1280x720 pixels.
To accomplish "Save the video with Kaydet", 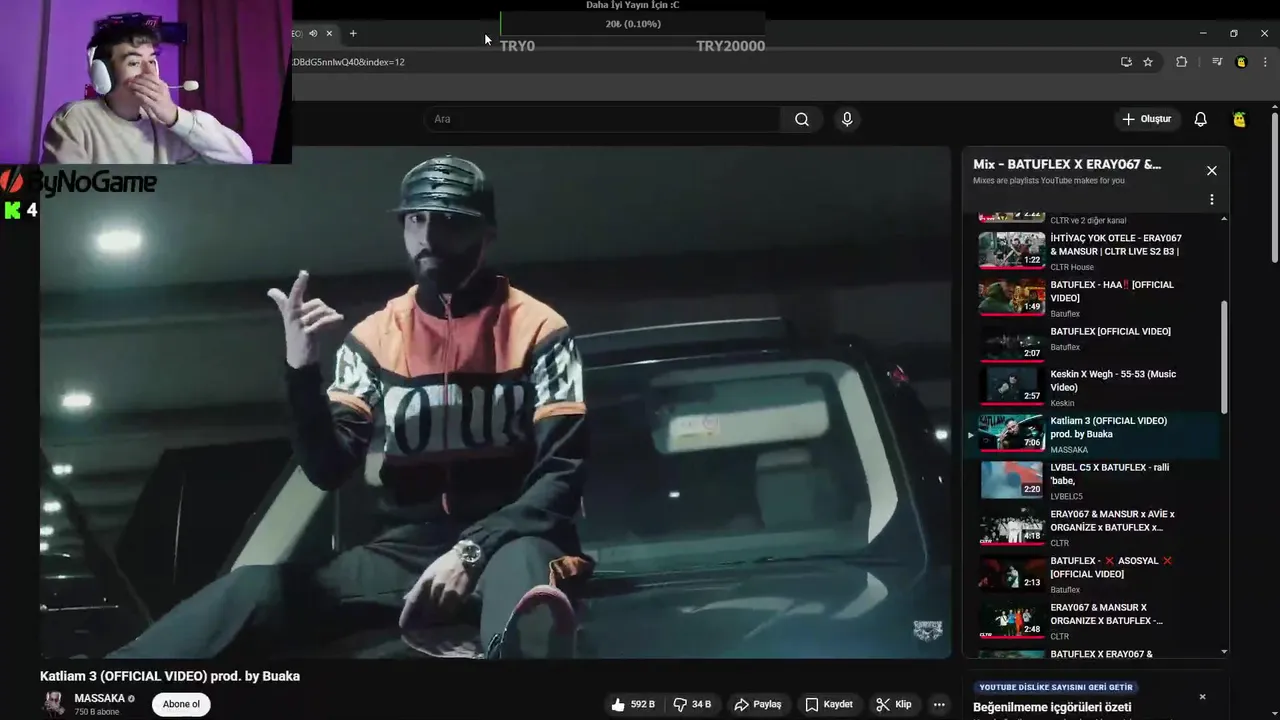I will [828, 704].
